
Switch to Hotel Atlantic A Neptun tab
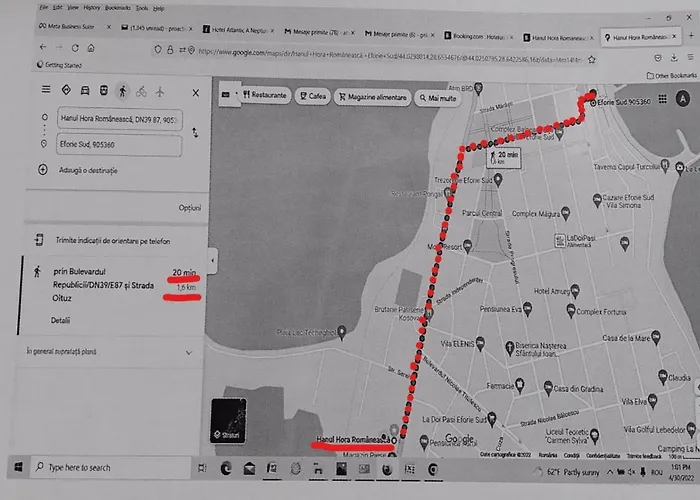point(239,30)
